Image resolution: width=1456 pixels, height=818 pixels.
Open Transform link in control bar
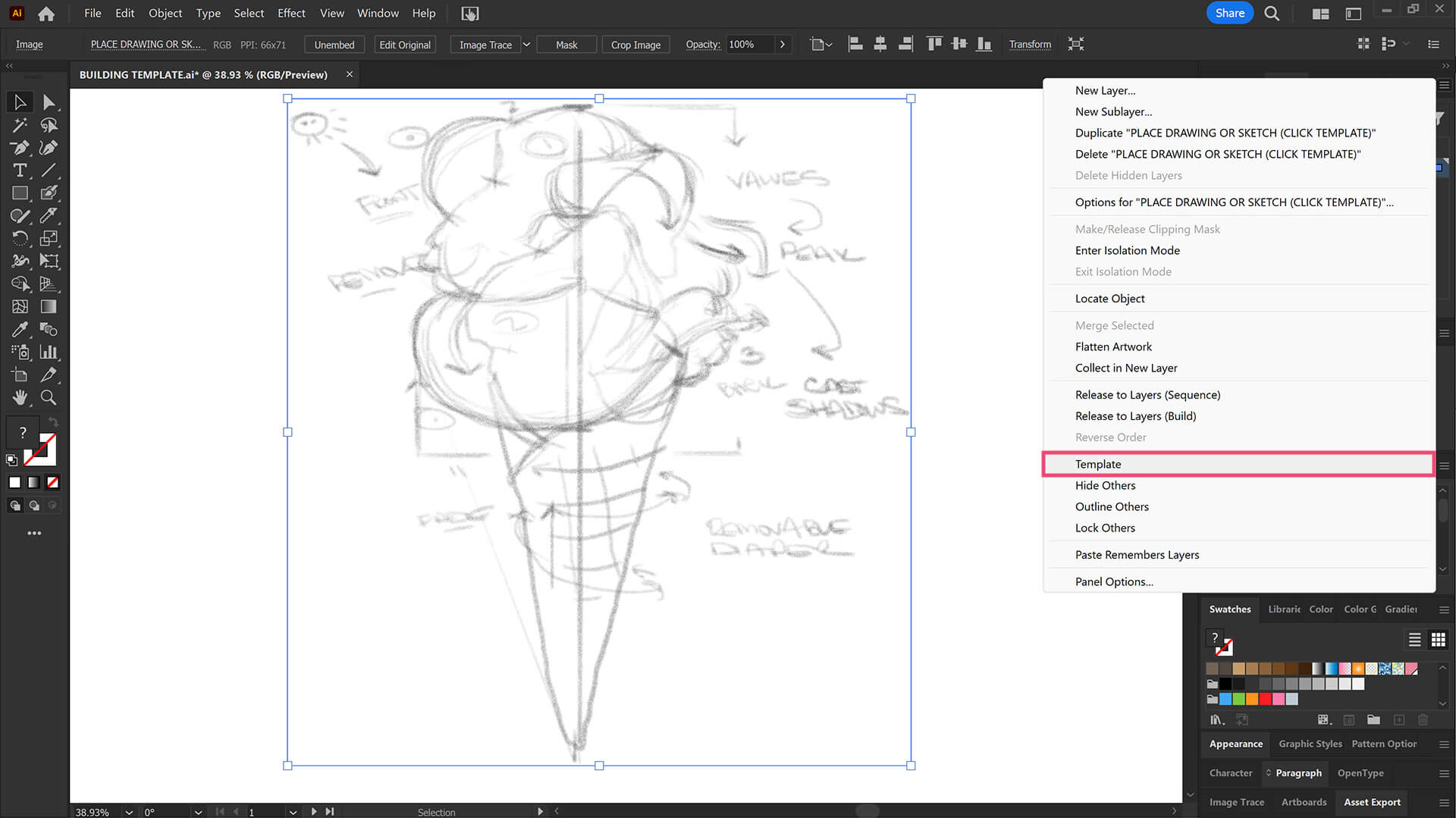[1030, 45]
